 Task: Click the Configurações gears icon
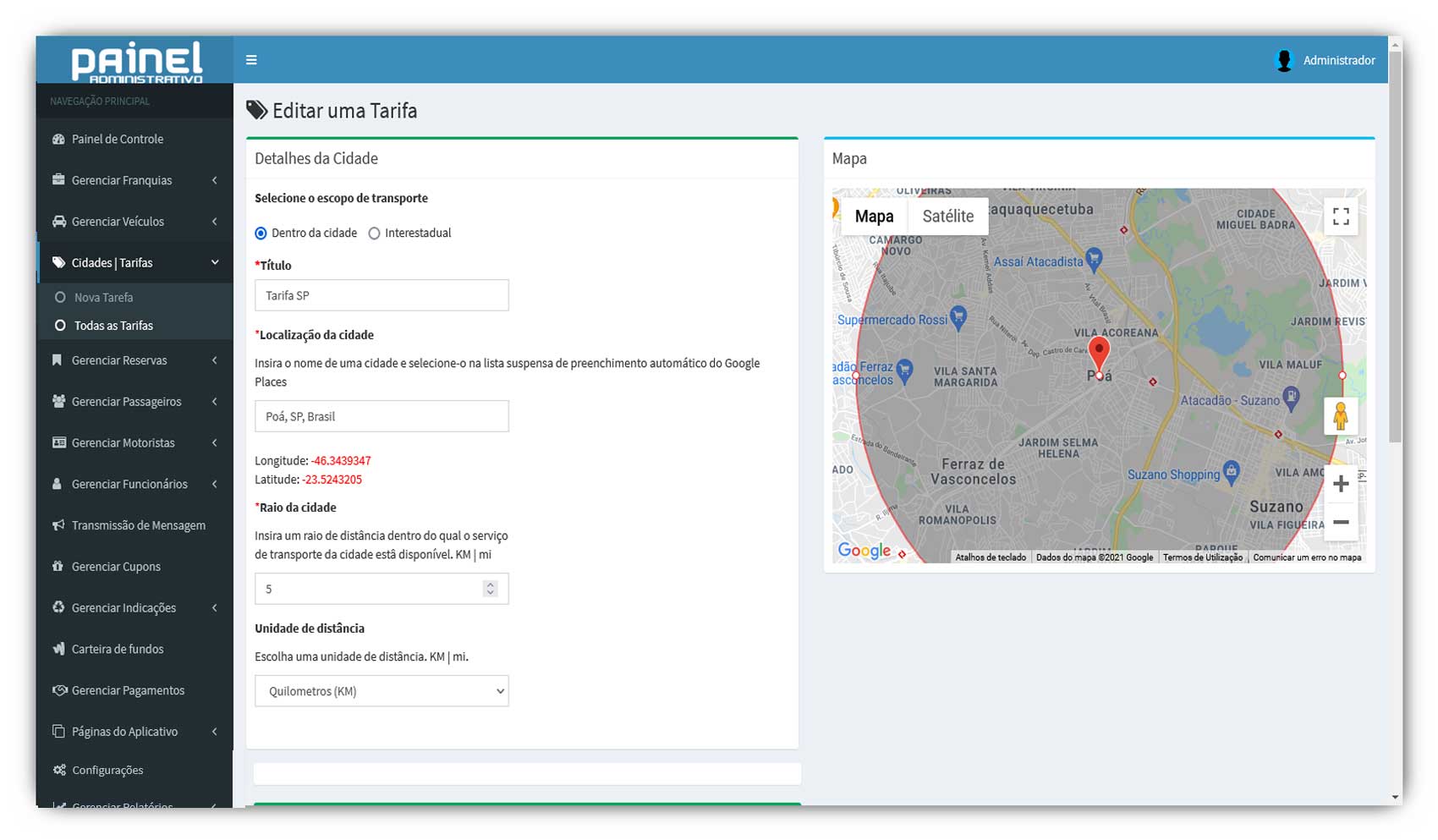[59, 770]
